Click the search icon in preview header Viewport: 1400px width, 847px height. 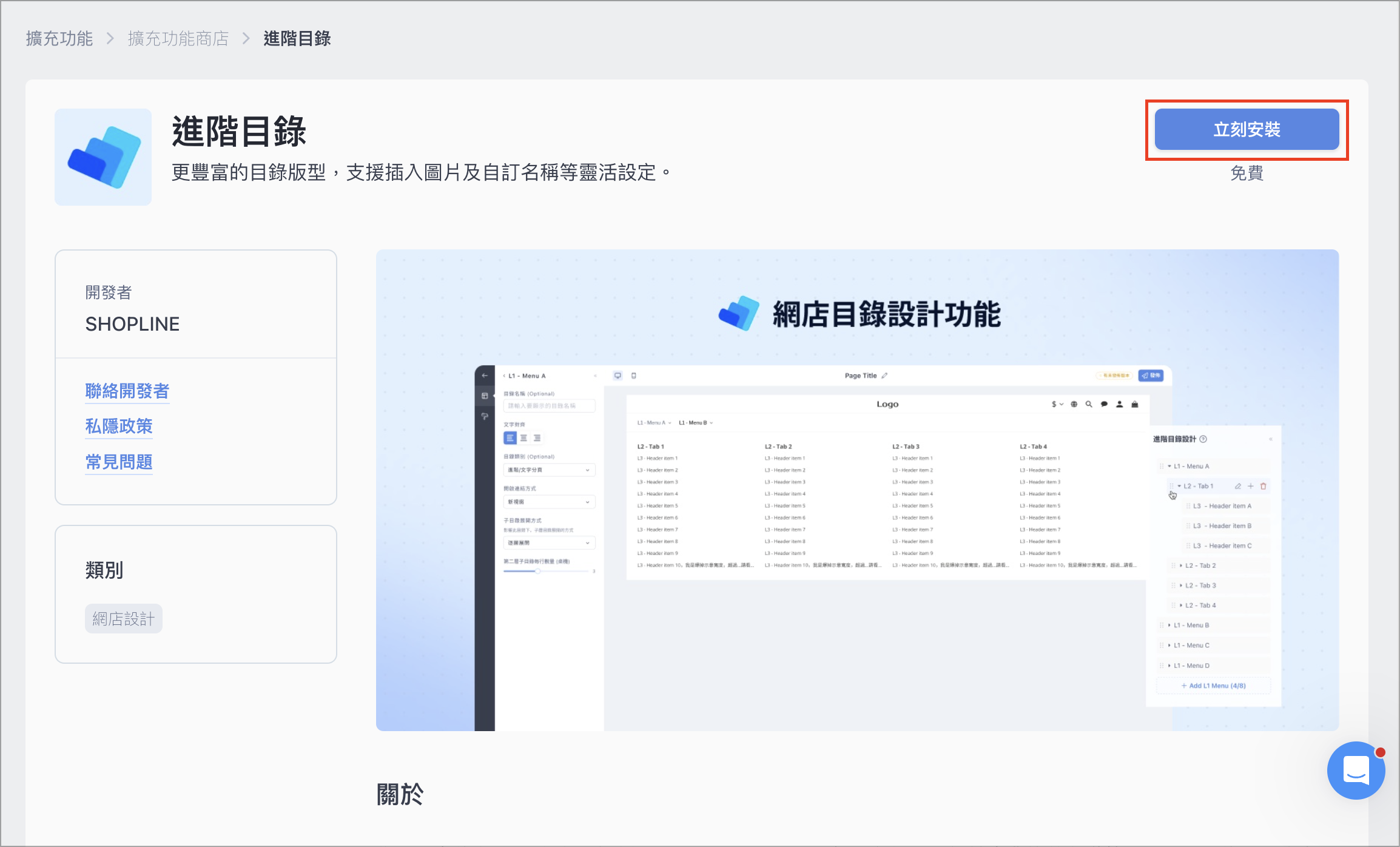click(x=1089, y=404)
